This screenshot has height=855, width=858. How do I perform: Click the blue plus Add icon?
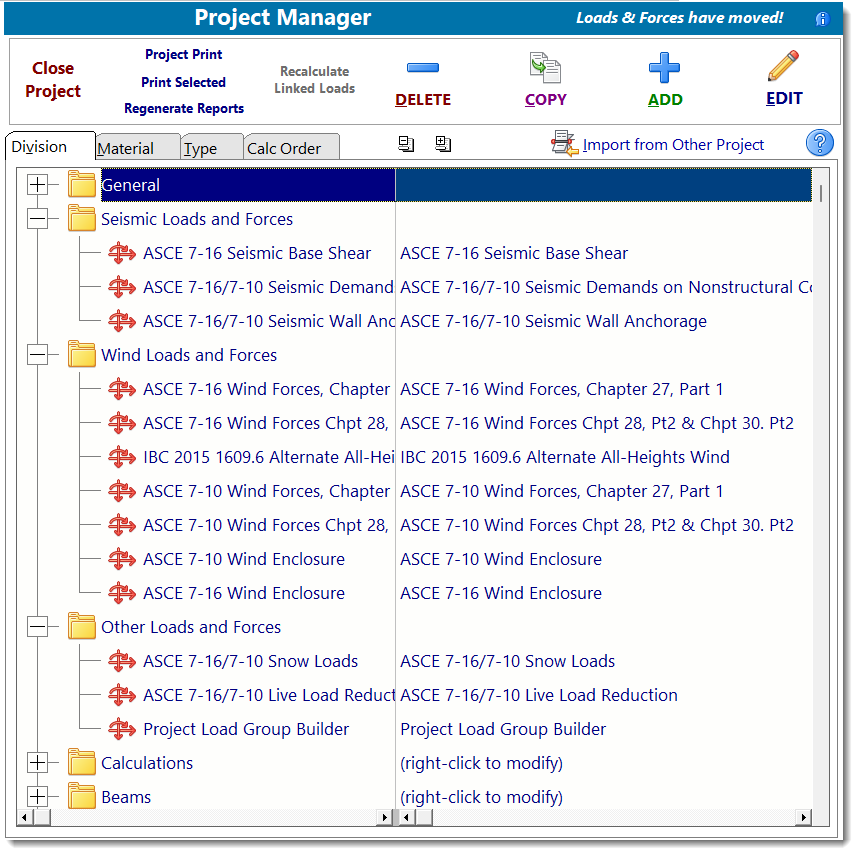pyautogui.click(x=664, y=68)
